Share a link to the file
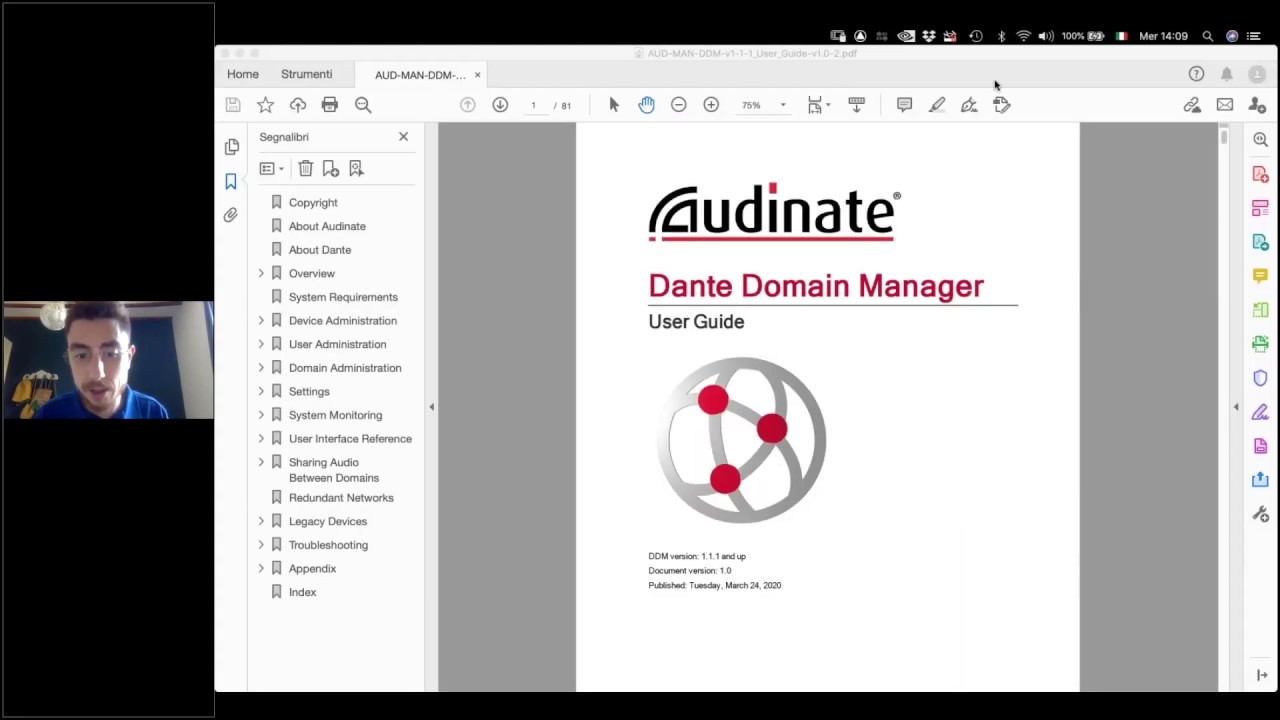The width and height of the screenshot is (1280, 720). (1192, 105)
